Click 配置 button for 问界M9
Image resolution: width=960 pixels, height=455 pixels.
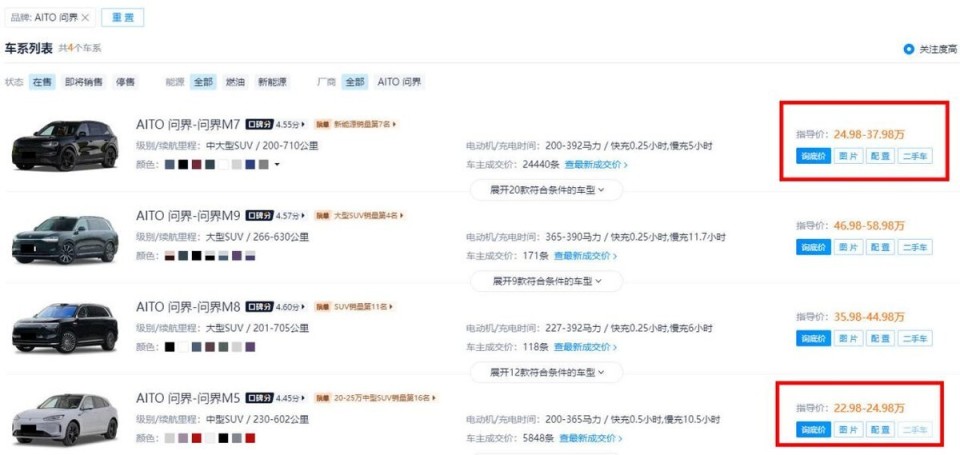[880, 247]
